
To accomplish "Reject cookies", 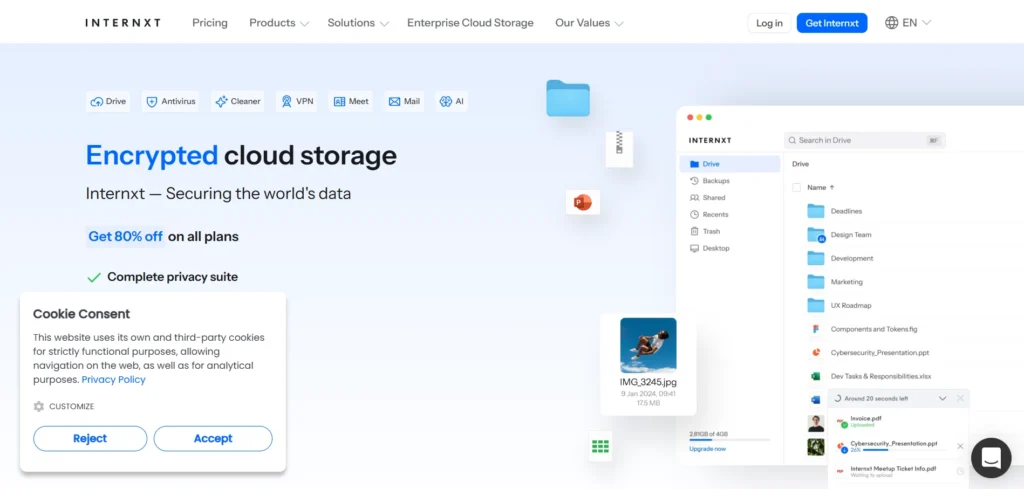I will 90,439.
